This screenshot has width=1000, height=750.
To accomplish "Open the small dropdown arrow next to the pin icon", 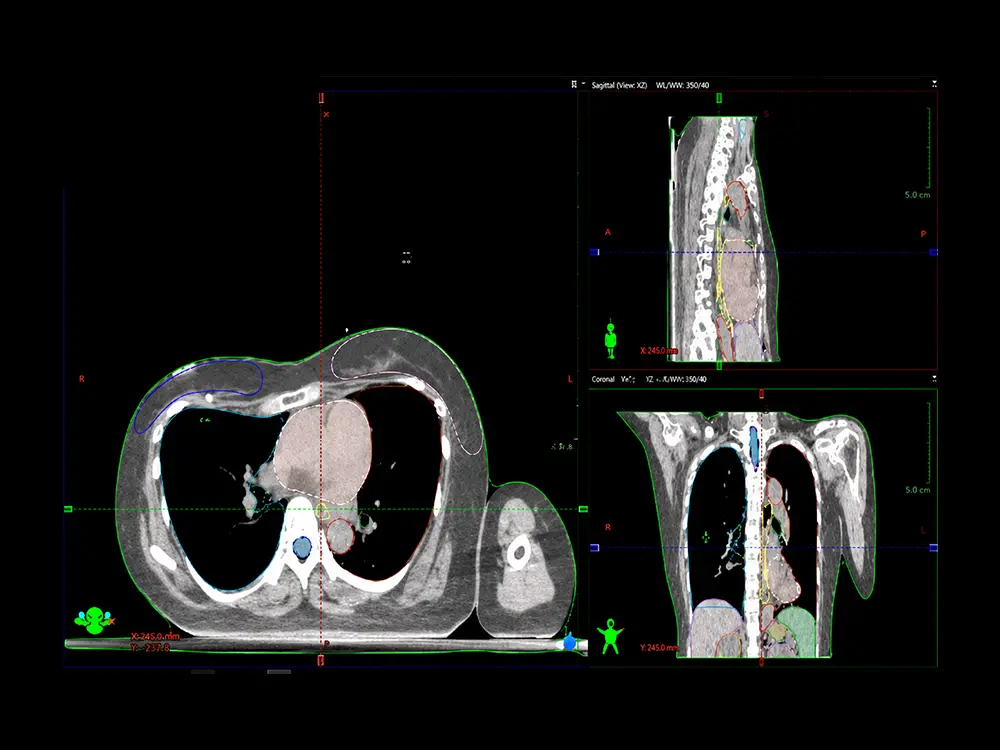I will (x=583, y=84).
